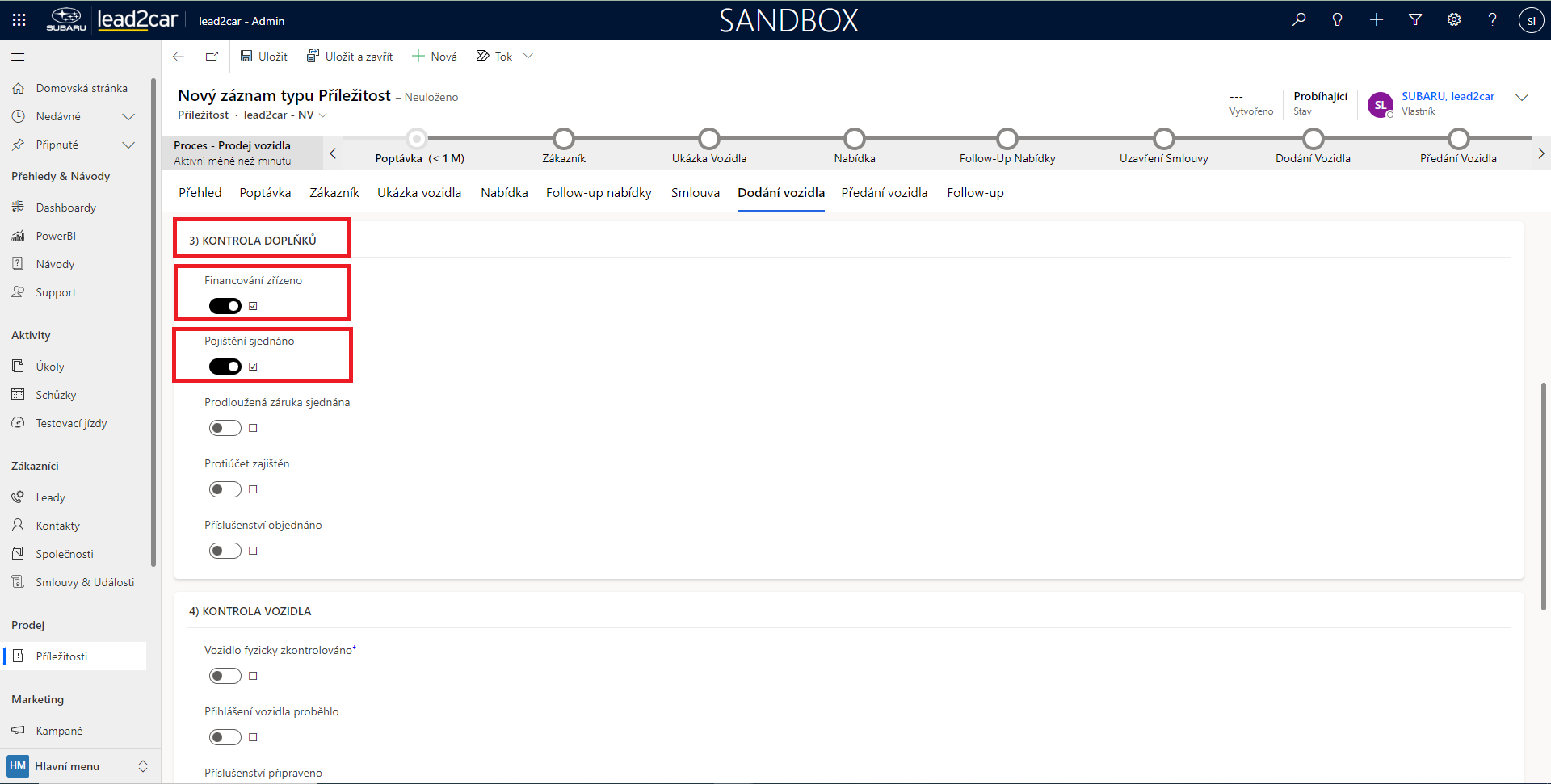This screenshot has width=1551, height=784.
Task: Click the Uložit a zavřít button
Action: click(x=350, y=57)
